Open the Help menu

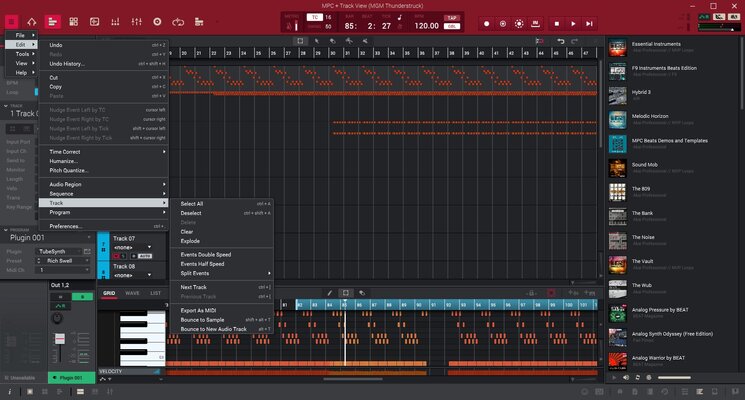tap(20, 73)
